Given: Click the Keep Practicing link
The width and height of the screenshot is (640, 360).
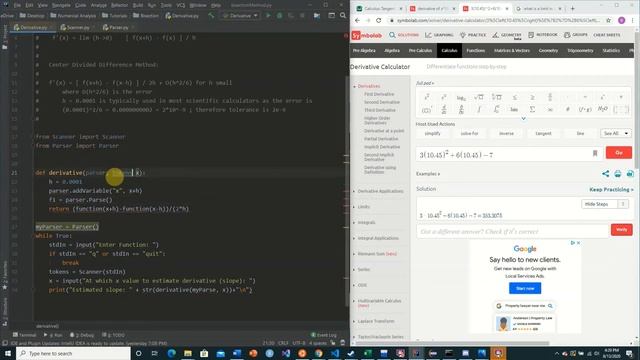Looking at the screenshot, I should tap(611, 189).
